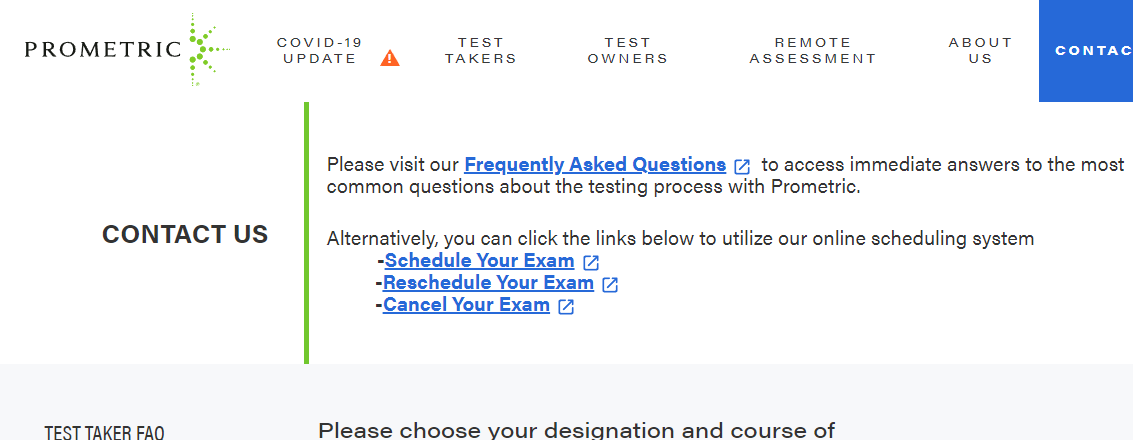Click the Test Taker FAQ sidebar item
The width and height of the screenshot is (1133, 440).
pyautogui.click(x=104, y=432)
